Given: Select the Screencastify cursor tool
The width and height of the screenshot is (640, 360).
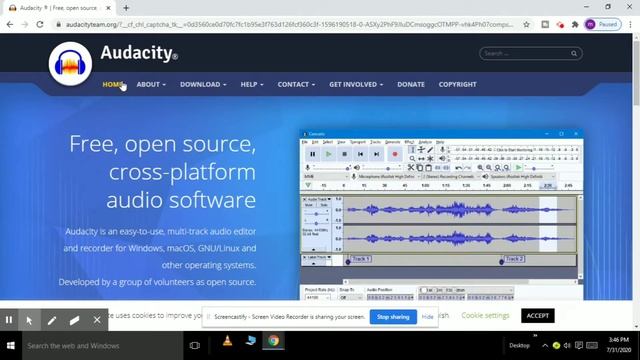Looking at the screenshot, I should 29,320.
